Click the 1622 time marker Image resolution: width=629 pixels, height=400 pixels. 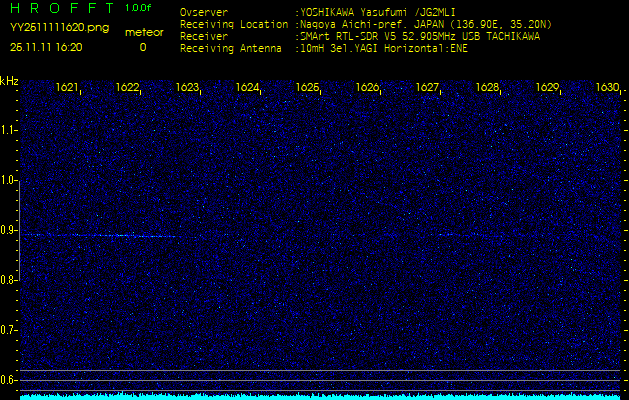(128, 88)
